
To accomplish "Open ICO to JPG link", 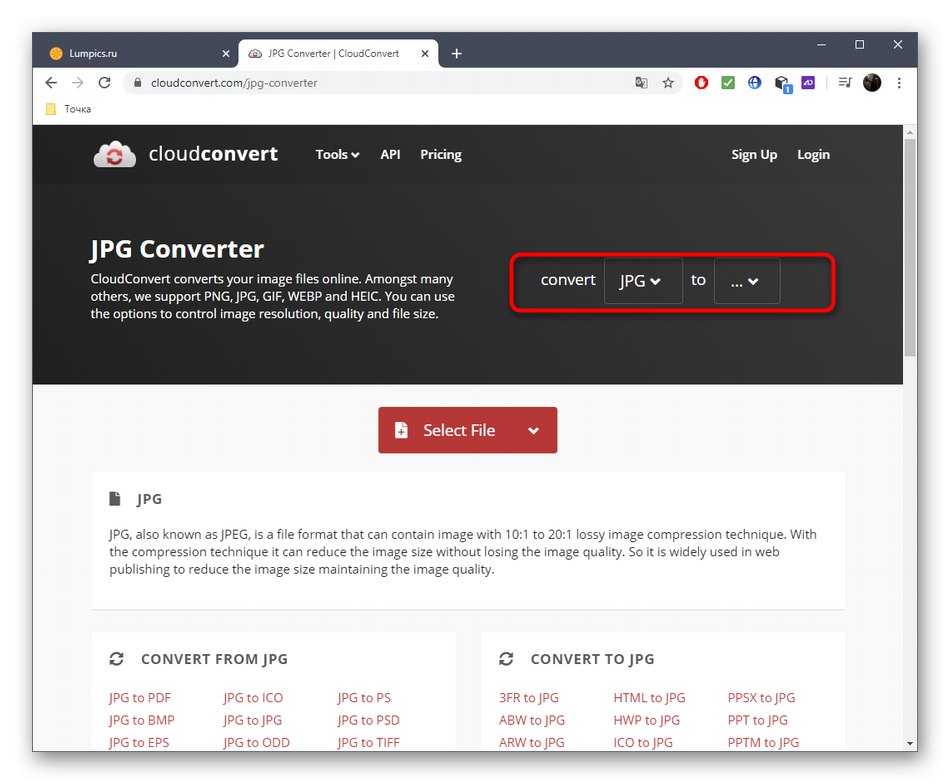I will tap(643, 743).
